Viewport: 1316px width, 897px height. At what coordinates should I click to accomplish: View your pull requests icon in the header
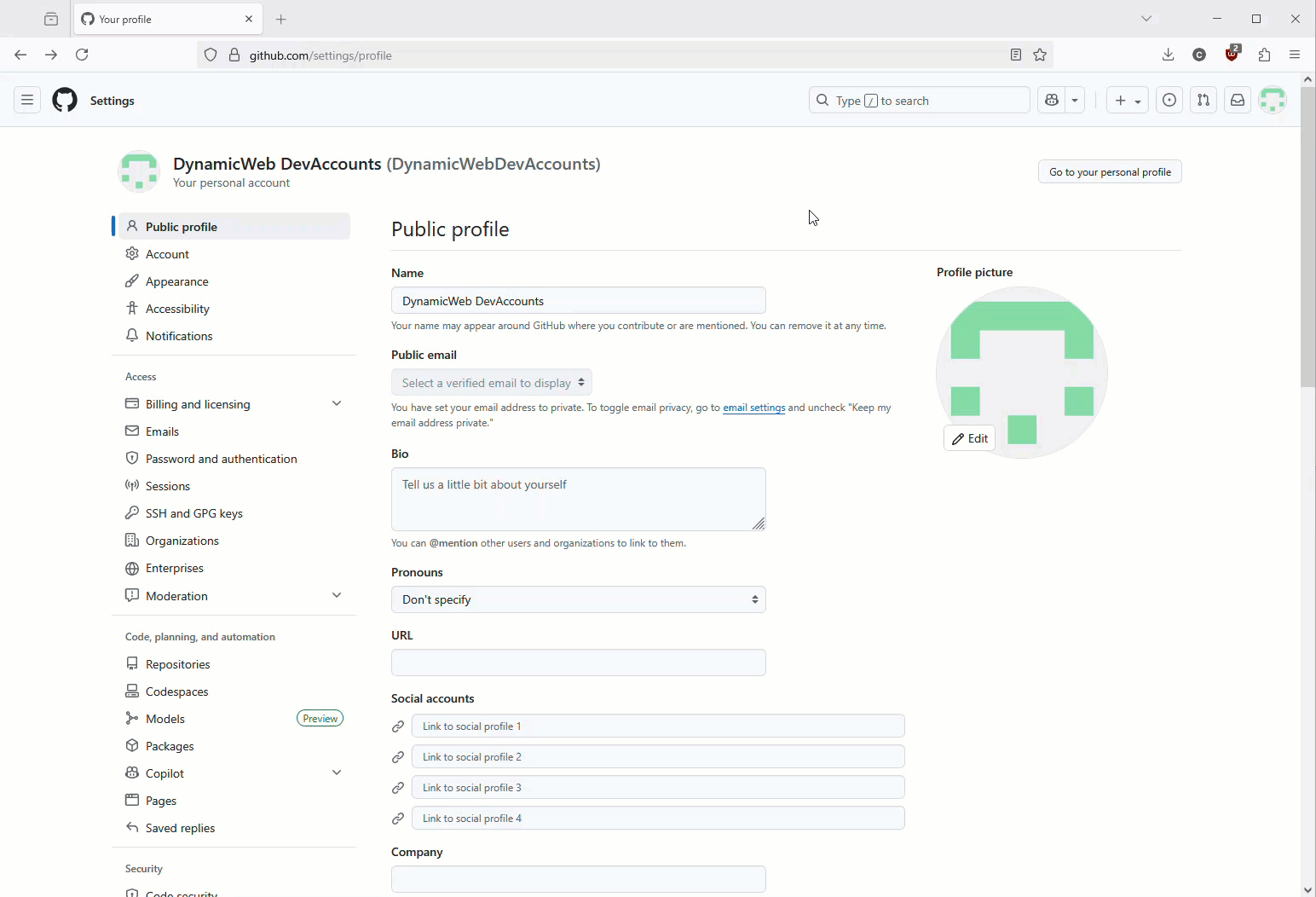pos(1203,100)
